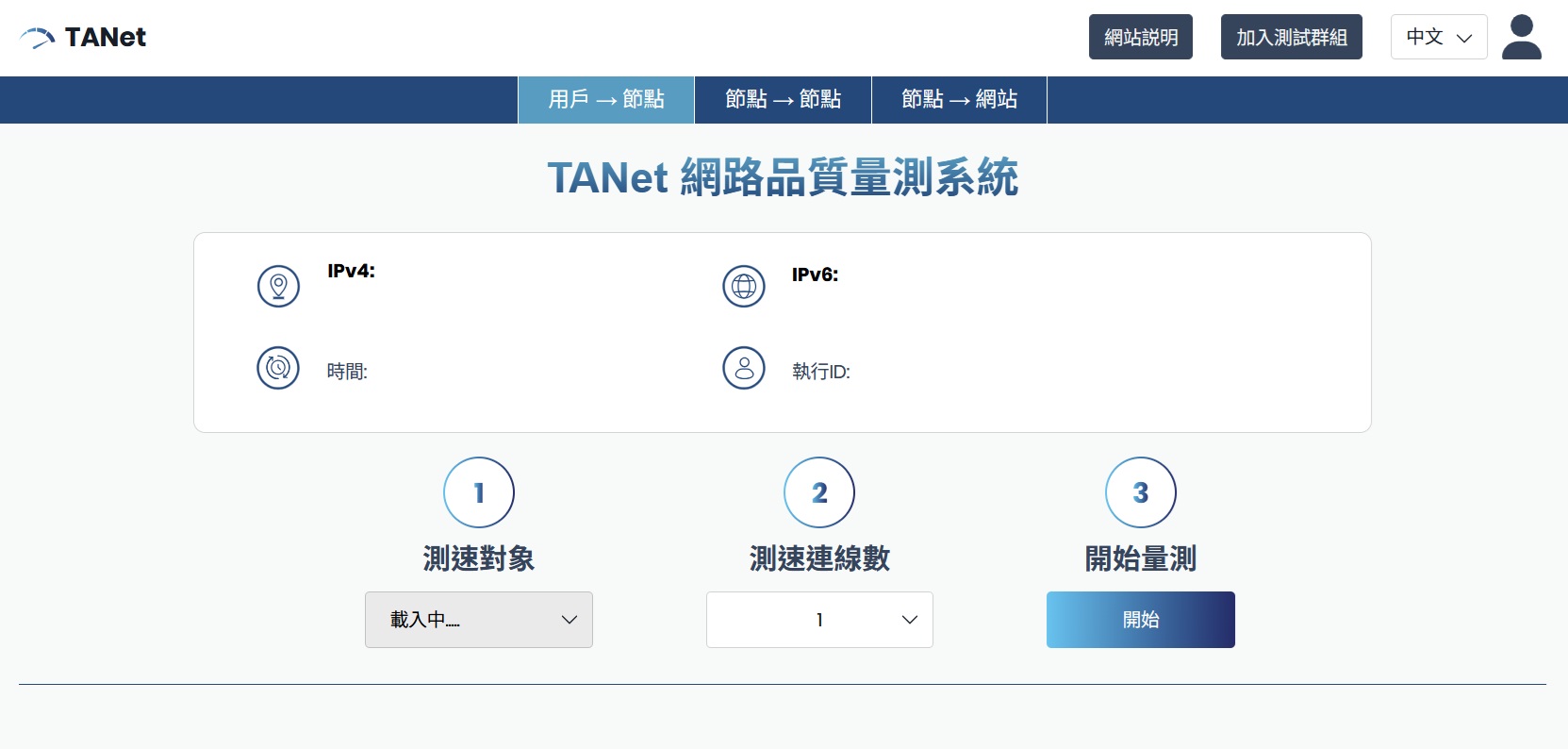Open the 中文 language dropdown
The width and height of the screenshot is (1568, 749).
[x=1439, y=37]
